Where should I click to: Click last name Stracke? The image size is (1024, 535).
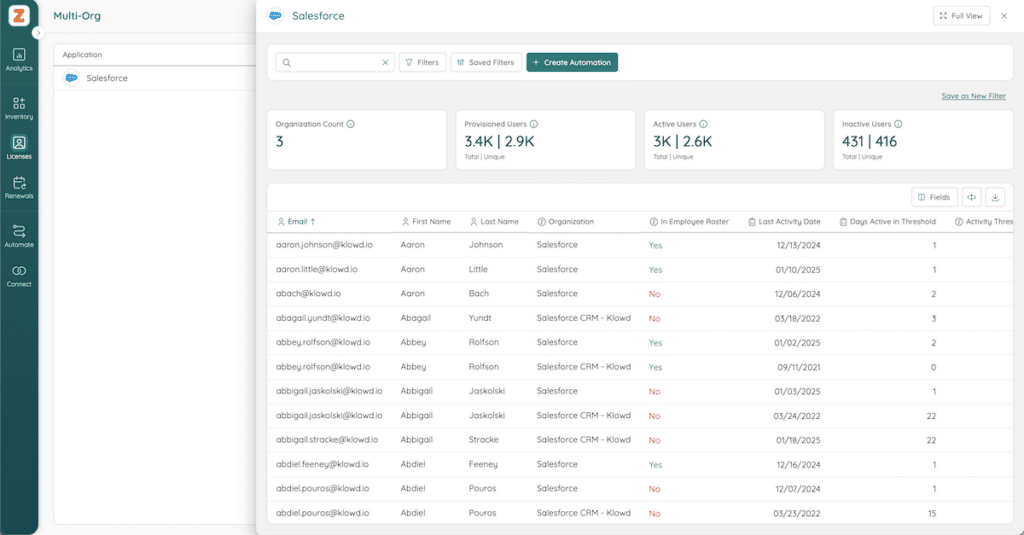[x=483, y=440]
